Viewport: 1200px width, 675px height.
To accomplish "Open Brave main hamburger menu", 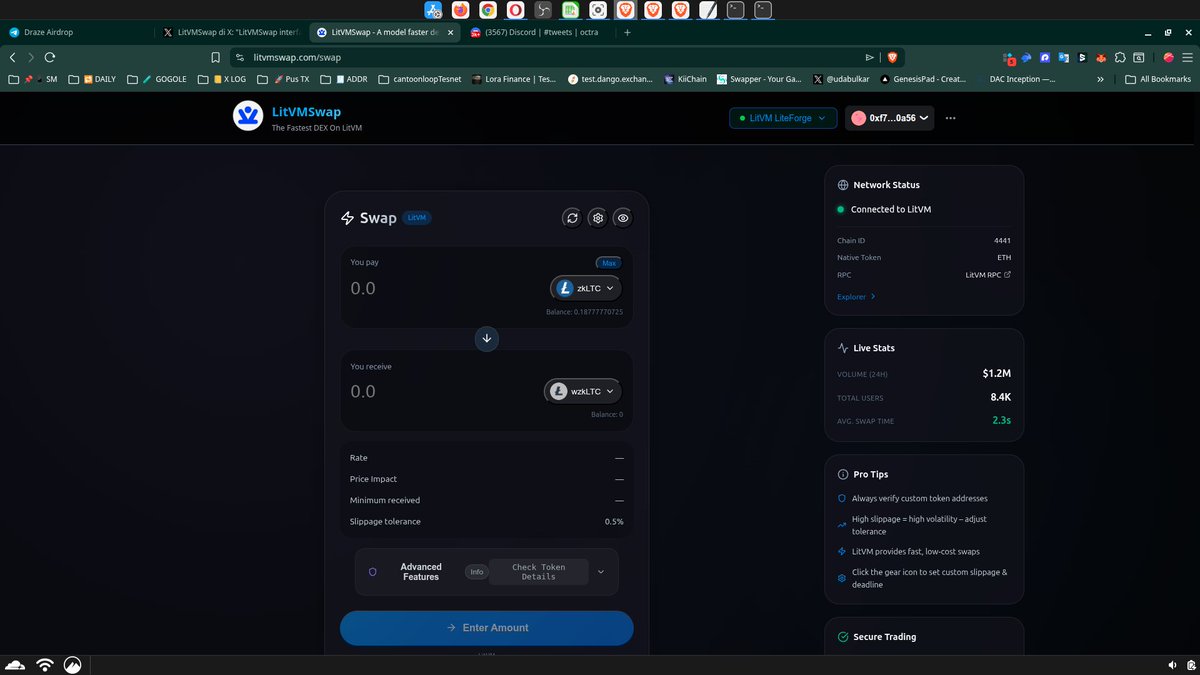I will 1187,58.
